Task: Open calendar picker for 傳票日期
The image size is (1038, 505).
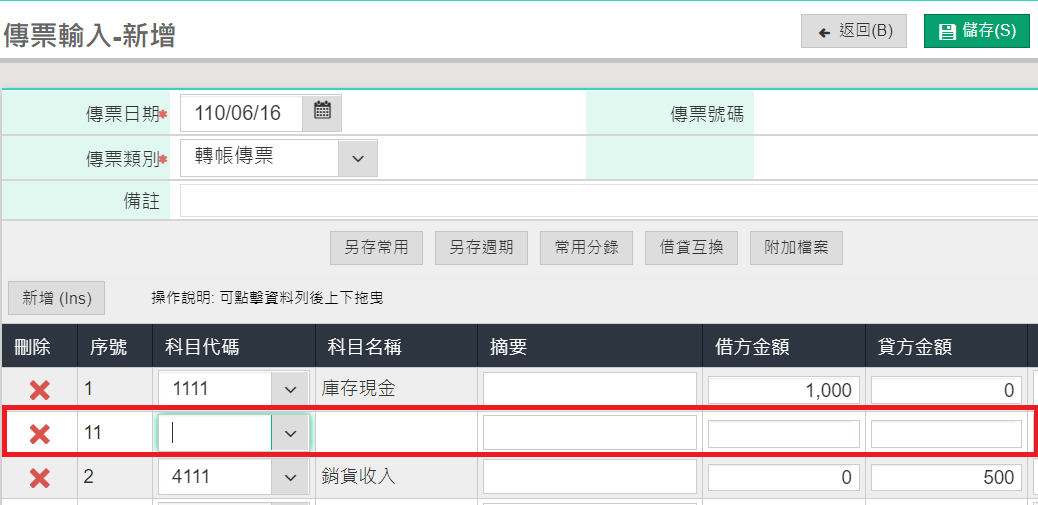Action: 322,113
